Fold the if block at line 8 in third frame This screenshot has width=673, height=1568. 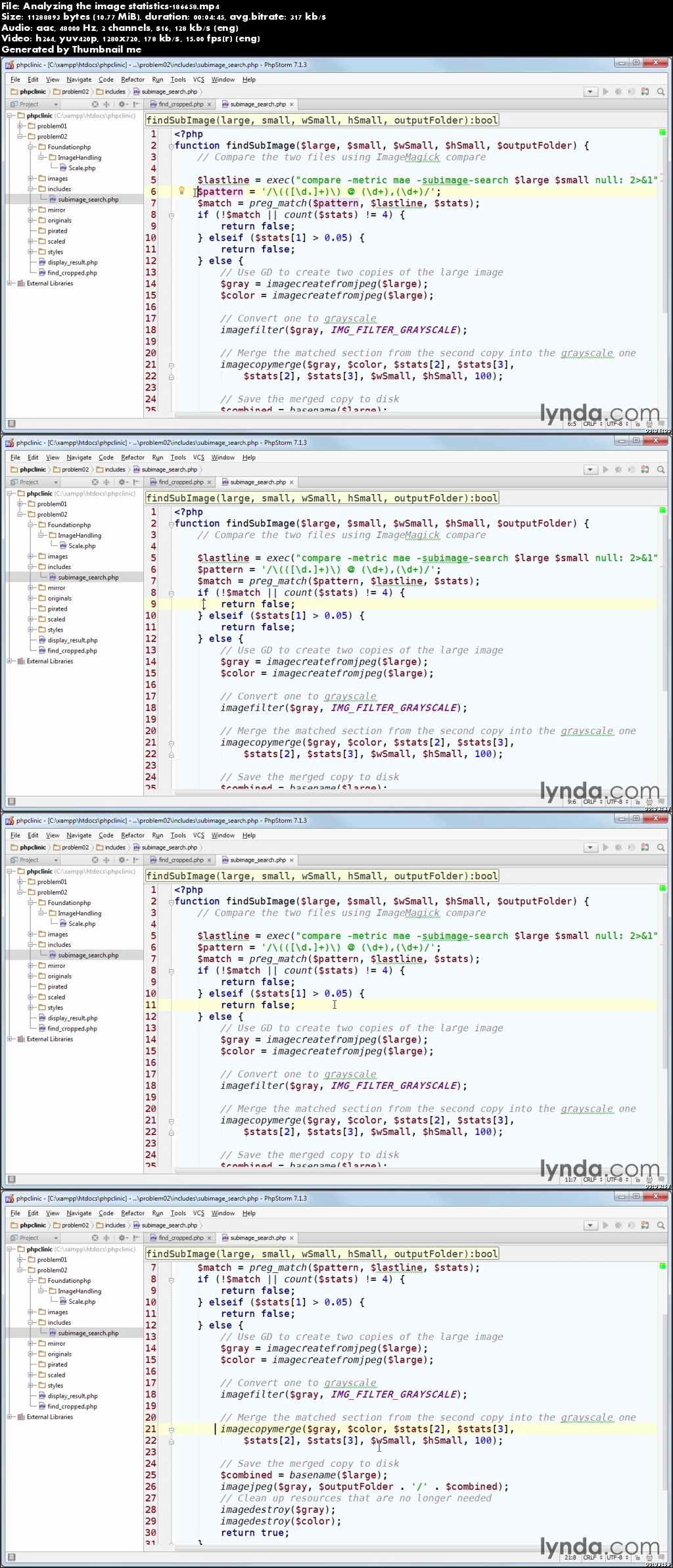(x=171, y=971)
